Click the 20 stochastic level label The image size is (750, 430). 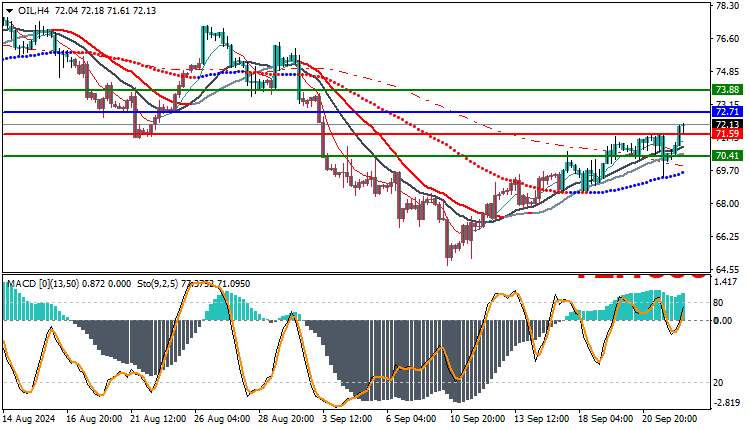coord(718,383)
